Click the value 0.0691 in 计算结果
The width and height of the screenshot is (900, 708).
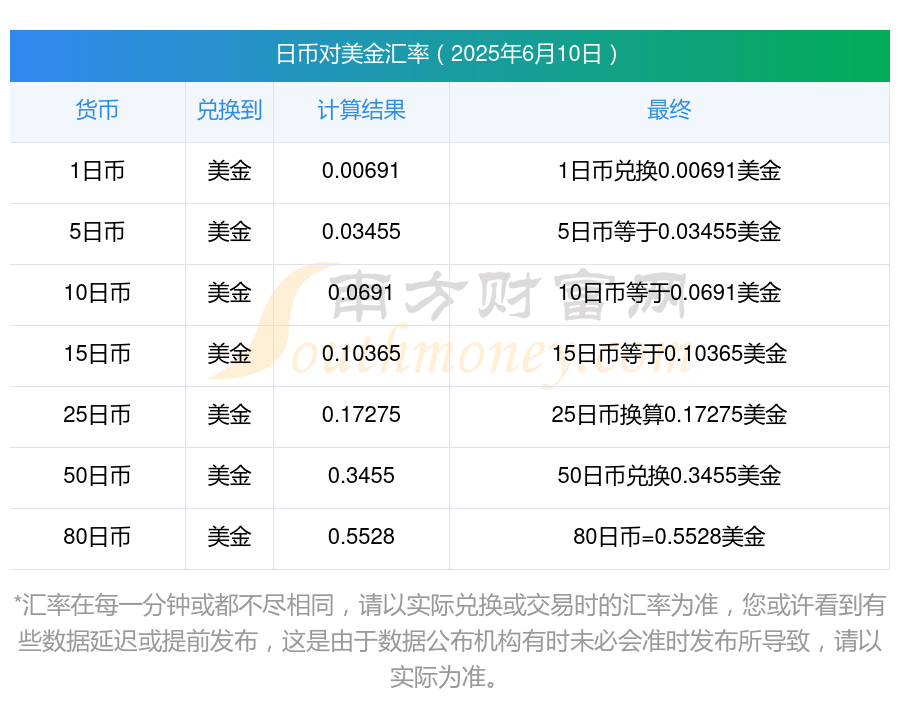(x=361, y=293)
